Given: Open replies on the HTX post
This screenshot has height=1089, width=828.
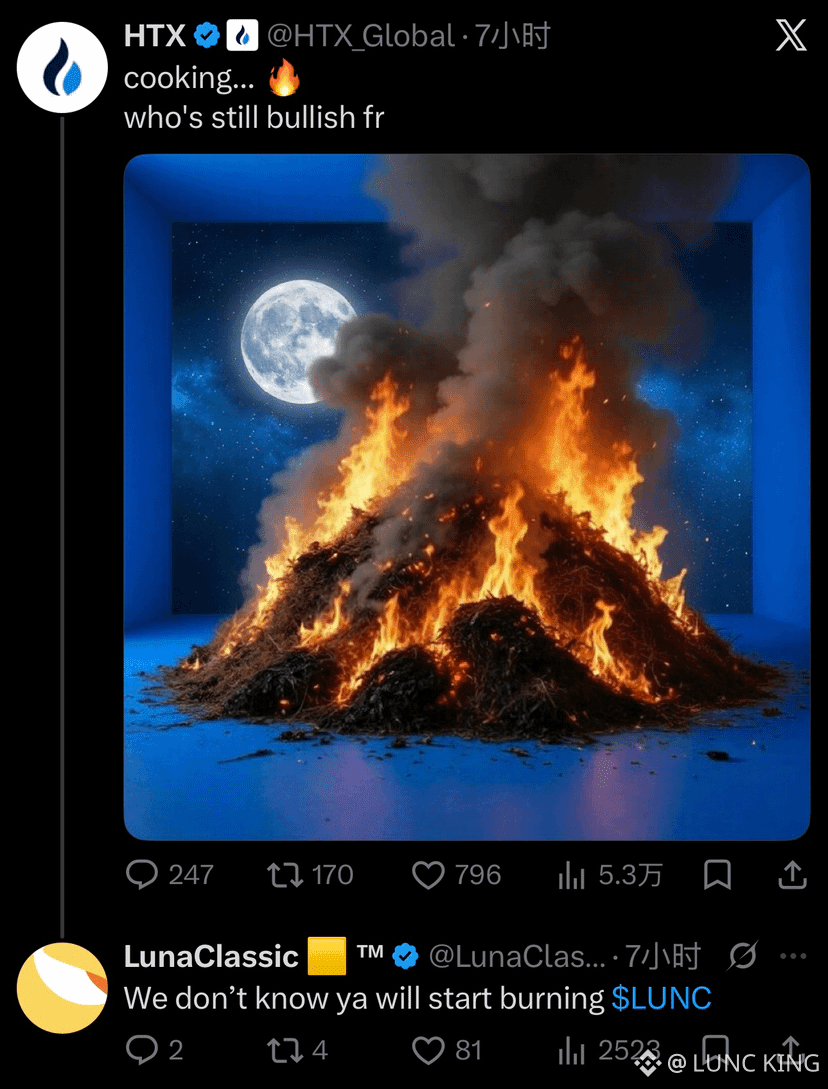Looking at the screenshot, I should [x=169, y=874].
